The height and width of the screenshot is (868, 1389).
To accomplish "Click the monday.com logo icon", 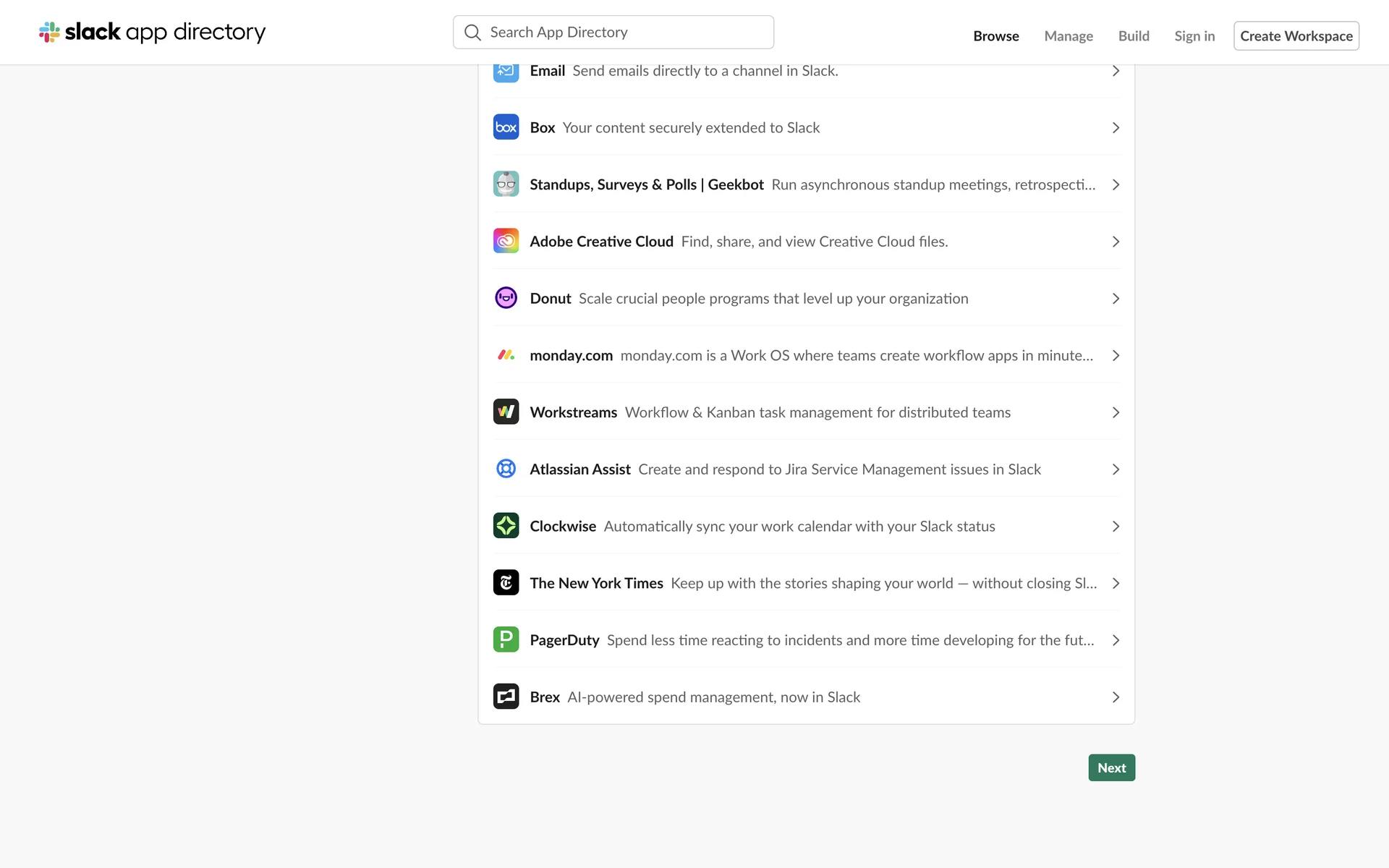I will (506, 355).
